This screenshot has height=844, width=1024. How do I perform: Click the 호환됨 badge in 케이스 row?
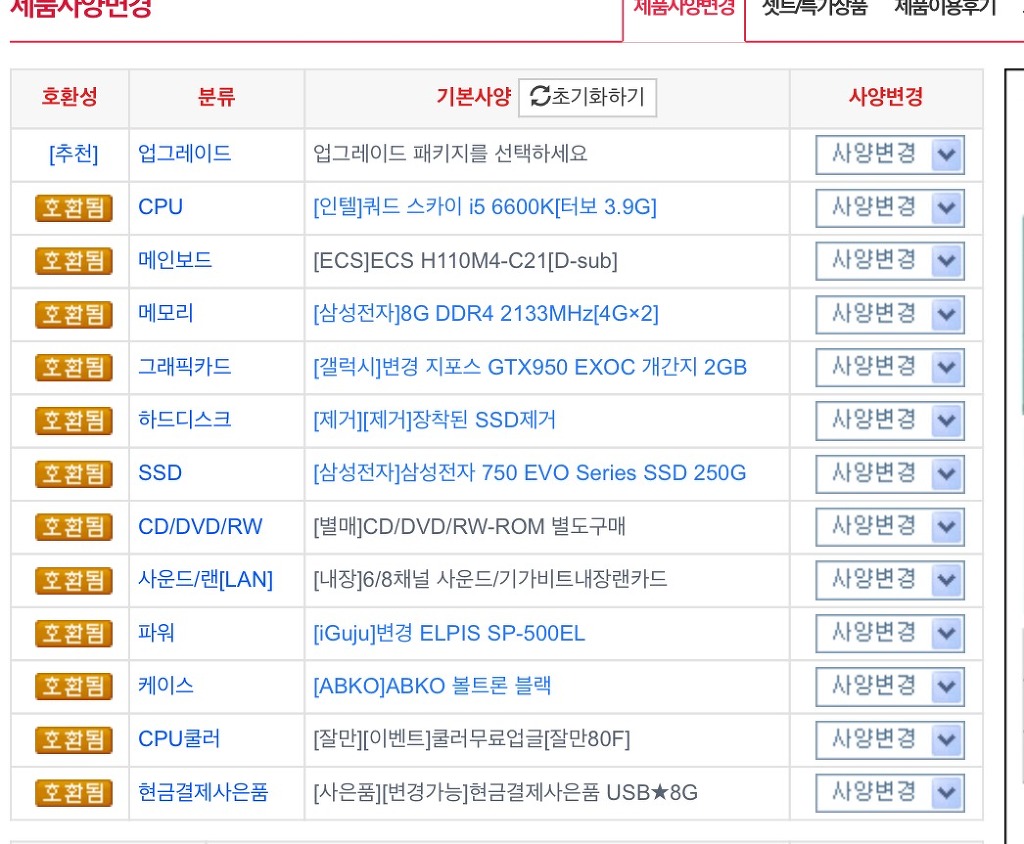pos(74,687)
